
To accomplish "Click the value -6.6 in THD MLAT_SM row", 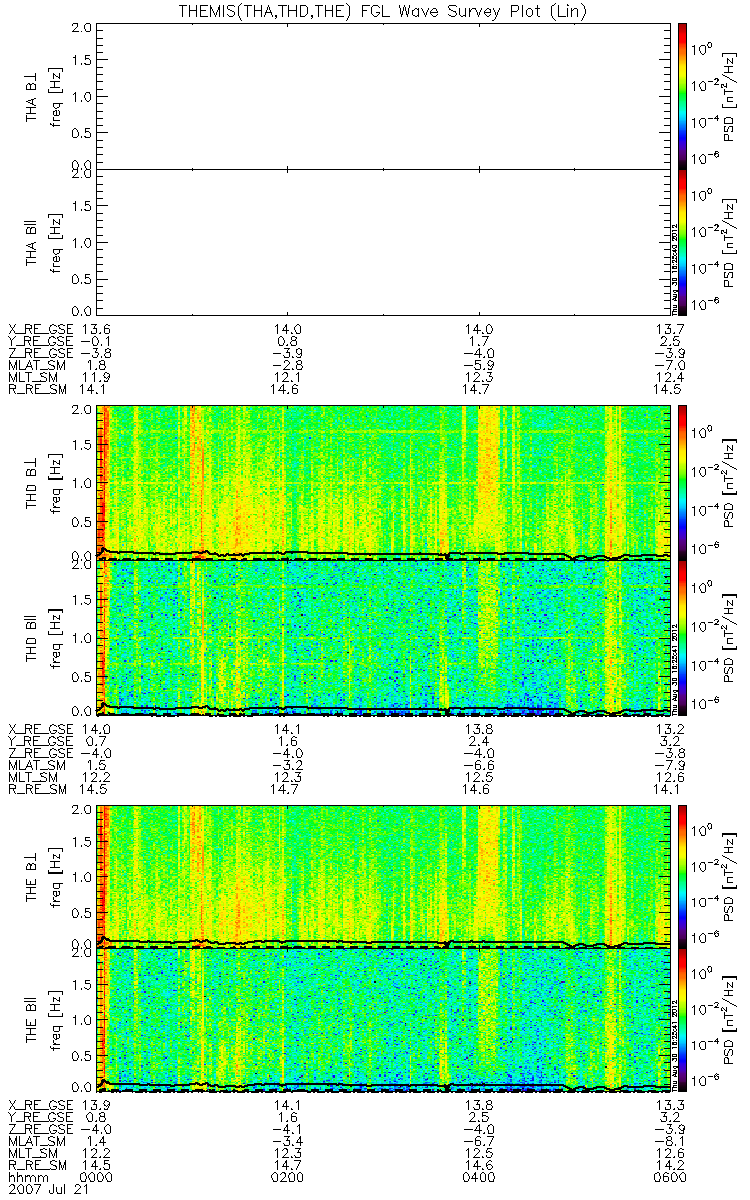I will tap(479, 765).
